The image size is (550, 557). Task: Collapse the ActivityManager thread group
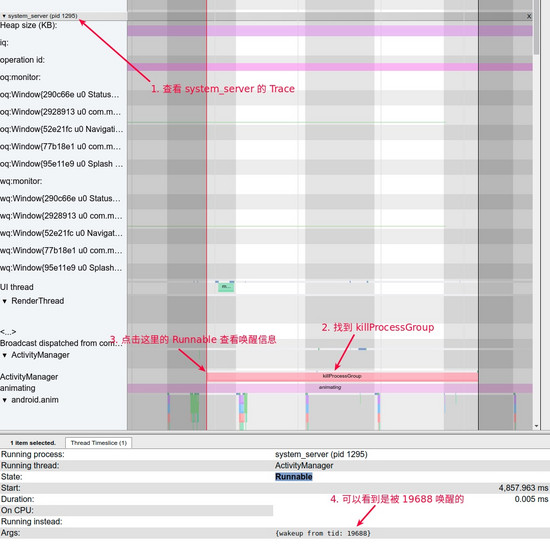[x=5, y=355]
